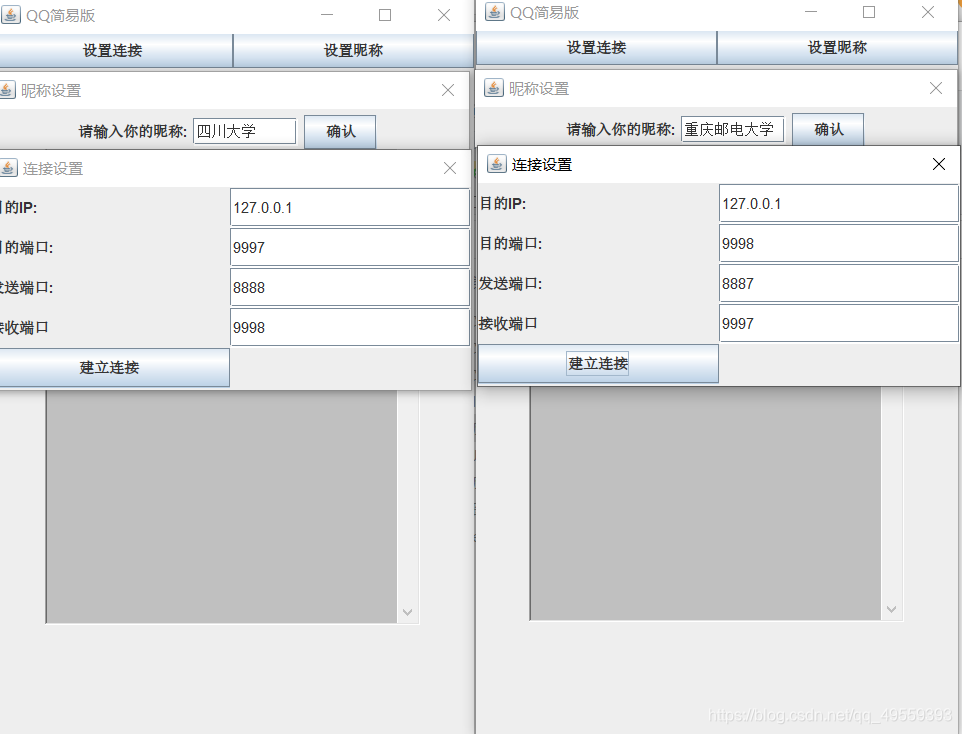Click the Java icon on right 昵称设置 dialog
The image size is (962, 734).
pos(493,88)
